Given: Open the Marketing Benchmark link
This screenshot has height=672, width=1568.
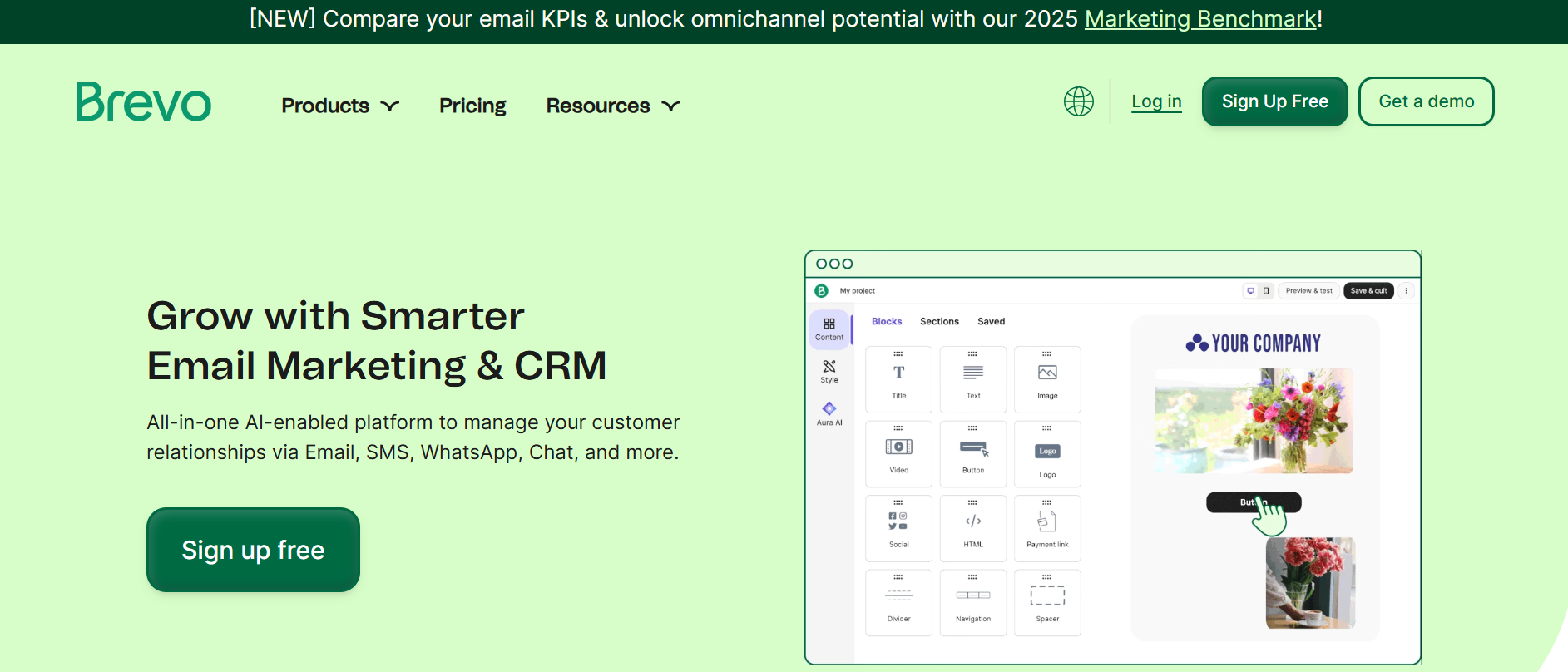Looking at the screenshot, I should [x=1200, y=19].
